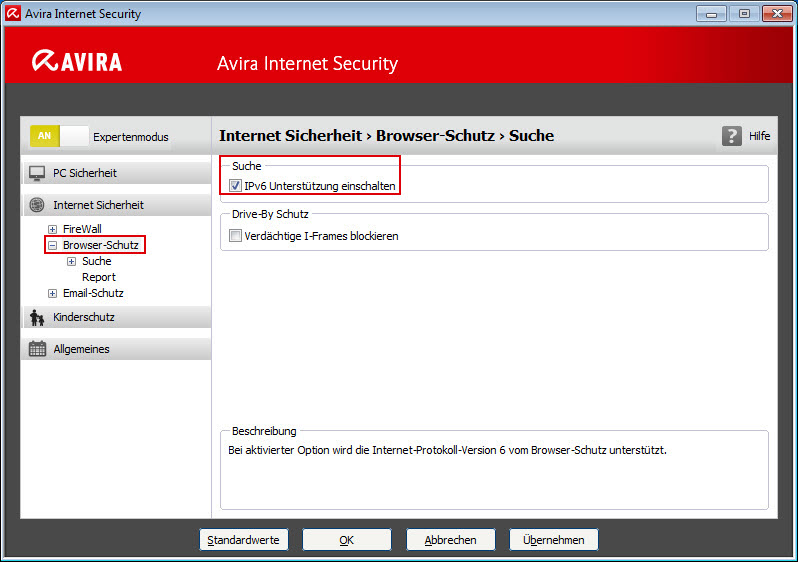Click the Abbrechen button
Viewport: 798px width, 562px height.
click(x=450, y=540)
